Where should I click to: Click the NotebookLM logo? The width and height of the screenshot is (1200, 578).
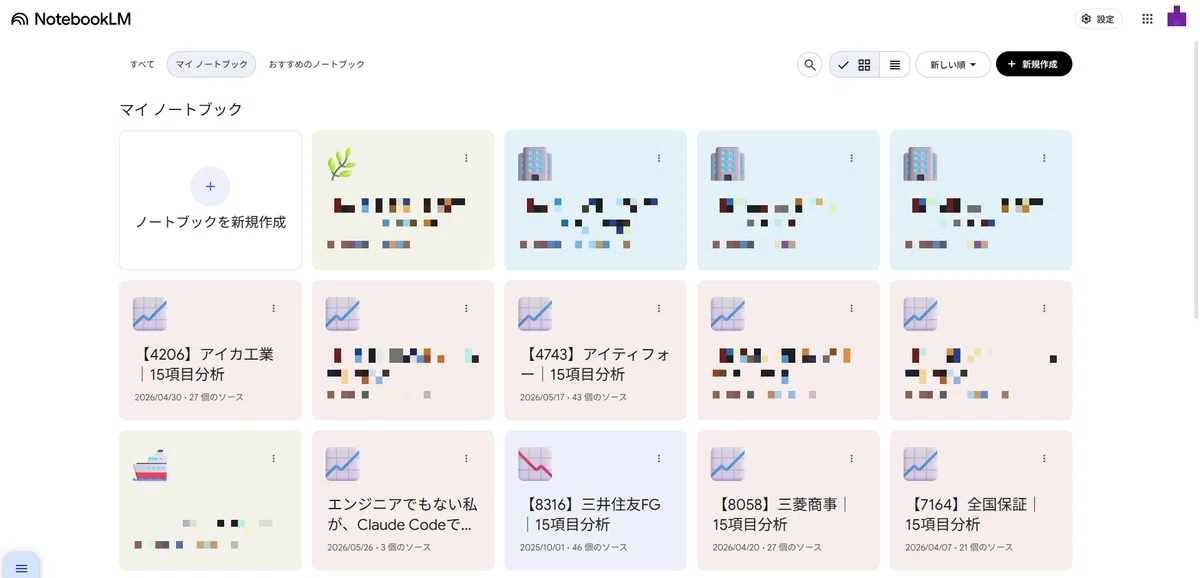coord(70,19)
